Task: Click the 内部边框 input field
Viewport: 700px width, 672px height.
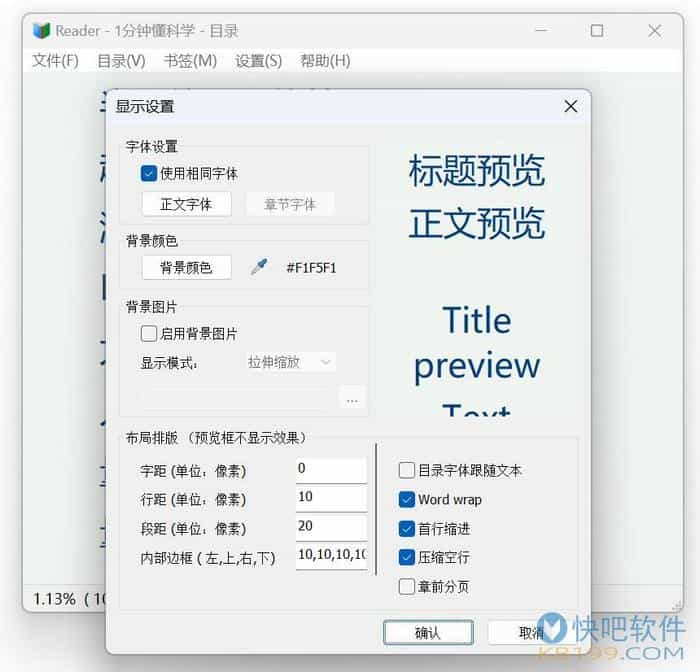Action: pyautogui.click(x=331, y=555)
